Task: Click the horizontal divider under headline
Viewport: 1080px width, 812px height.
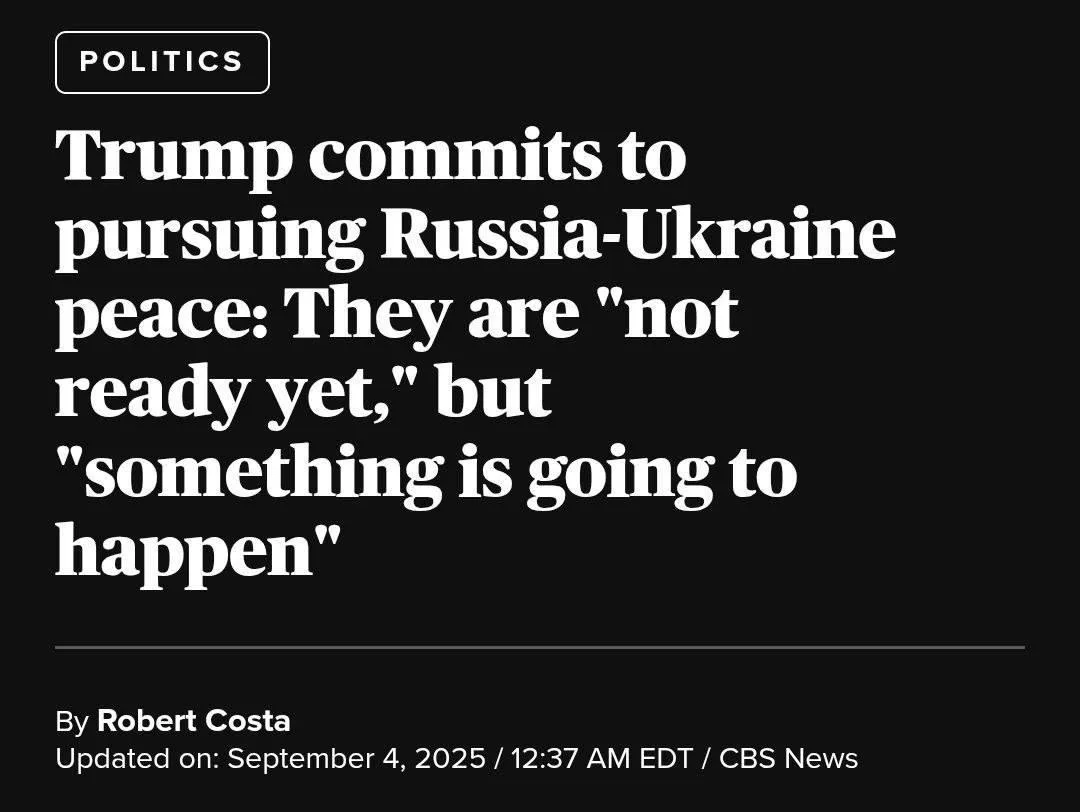Action: click(x=540, y=648)
